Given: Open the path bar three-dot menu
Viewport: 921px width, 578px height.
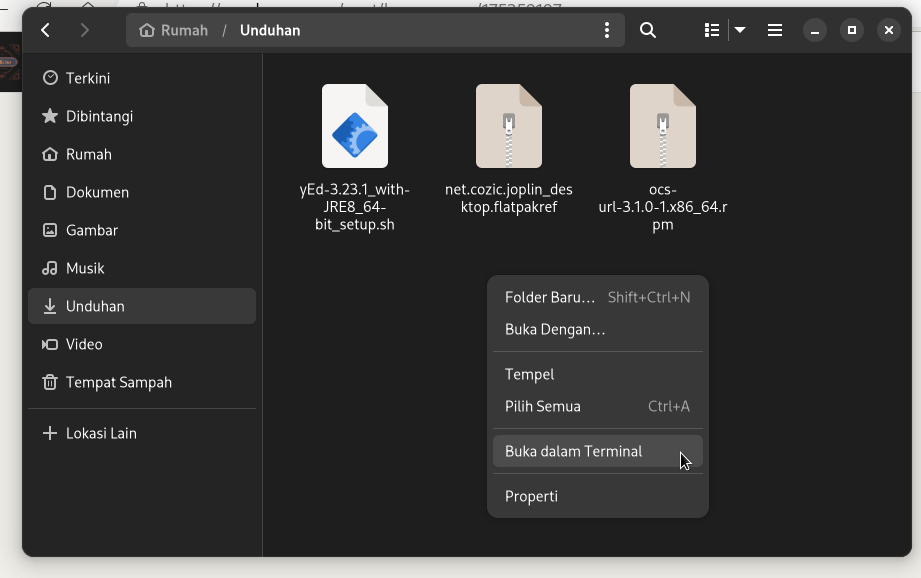Looking at the screenshot, I should [x=606, y=30].
